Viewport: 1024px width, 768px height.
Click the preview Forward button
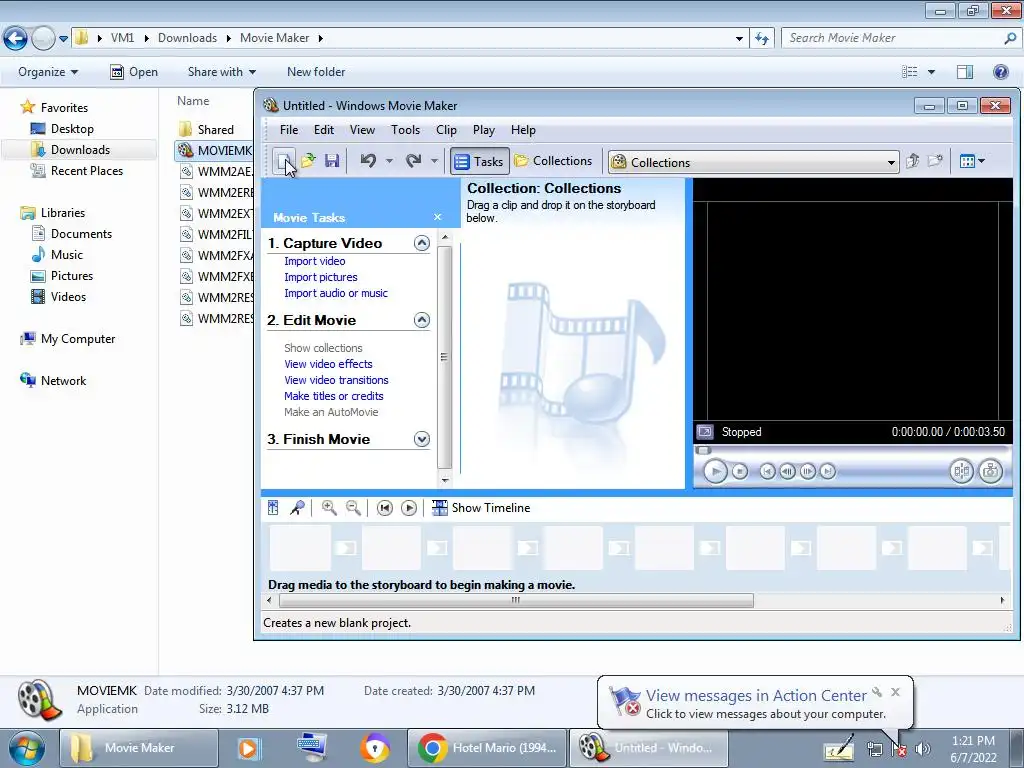tap(827, 471)
